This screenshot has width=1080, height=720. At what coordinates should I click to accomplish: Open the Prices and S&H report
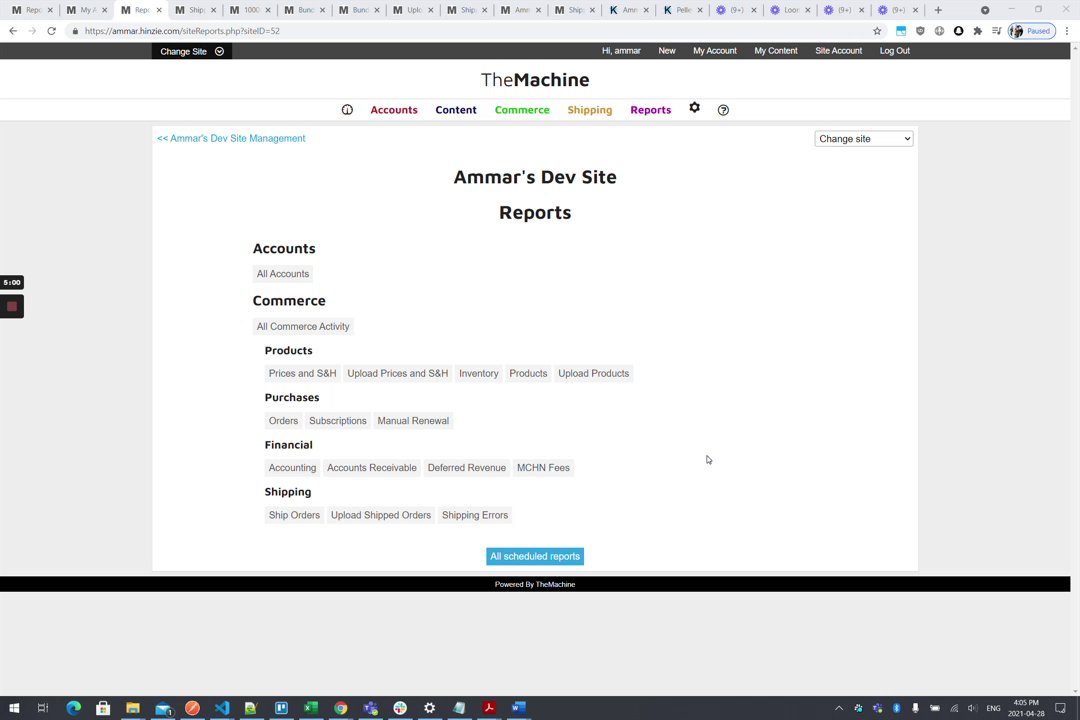coord(302,373)
